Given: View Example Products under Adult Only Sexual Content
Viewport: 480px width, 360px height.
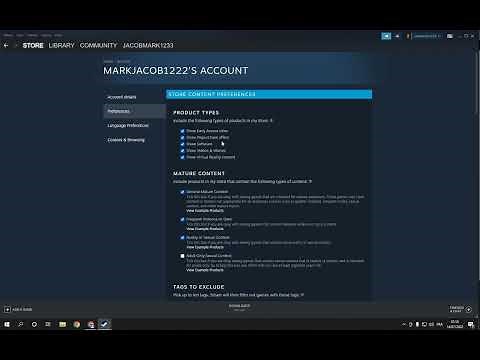Looking at the screenshot, I should 205,270.
